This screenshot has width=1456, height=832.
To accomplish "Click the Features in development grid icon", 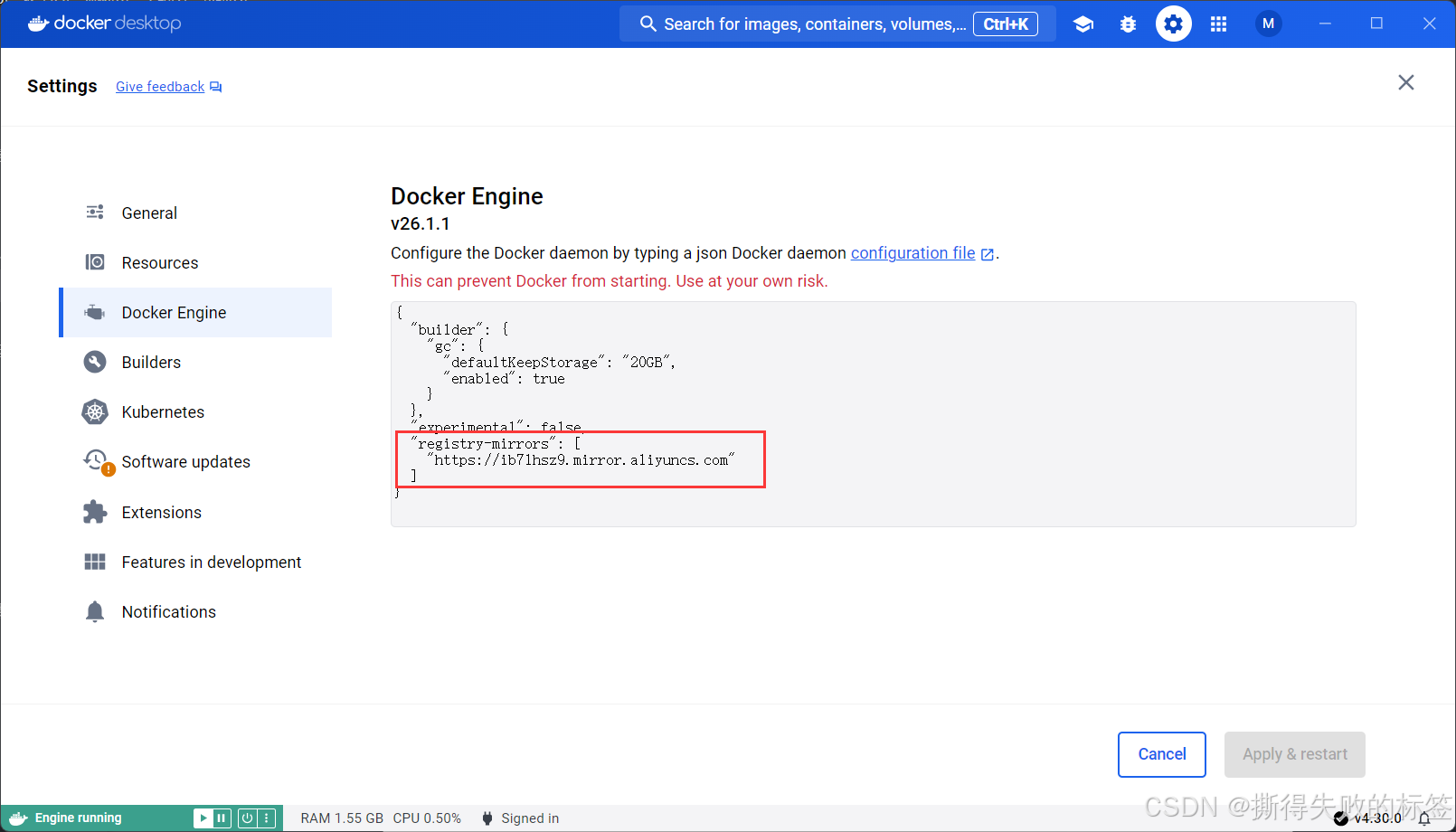I will 95,562.
